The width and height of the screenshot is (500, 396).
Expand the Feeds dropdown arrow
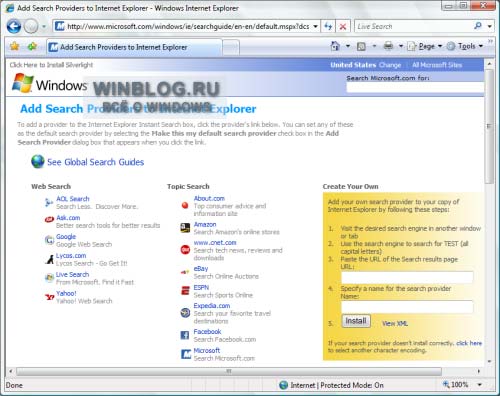[374, 46]
